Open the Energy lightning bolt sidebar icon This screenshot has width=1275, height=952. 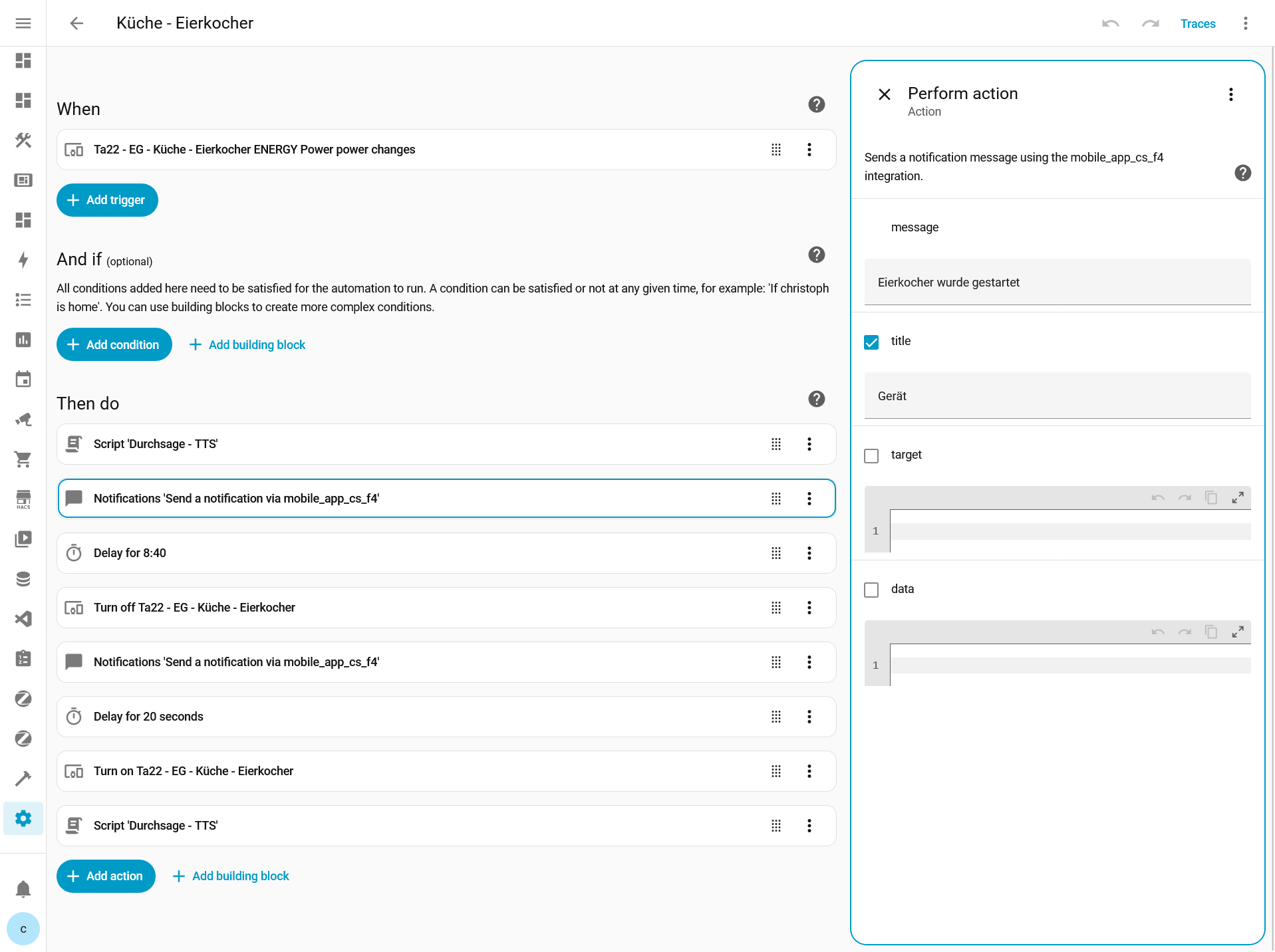[x=23, y=260]
